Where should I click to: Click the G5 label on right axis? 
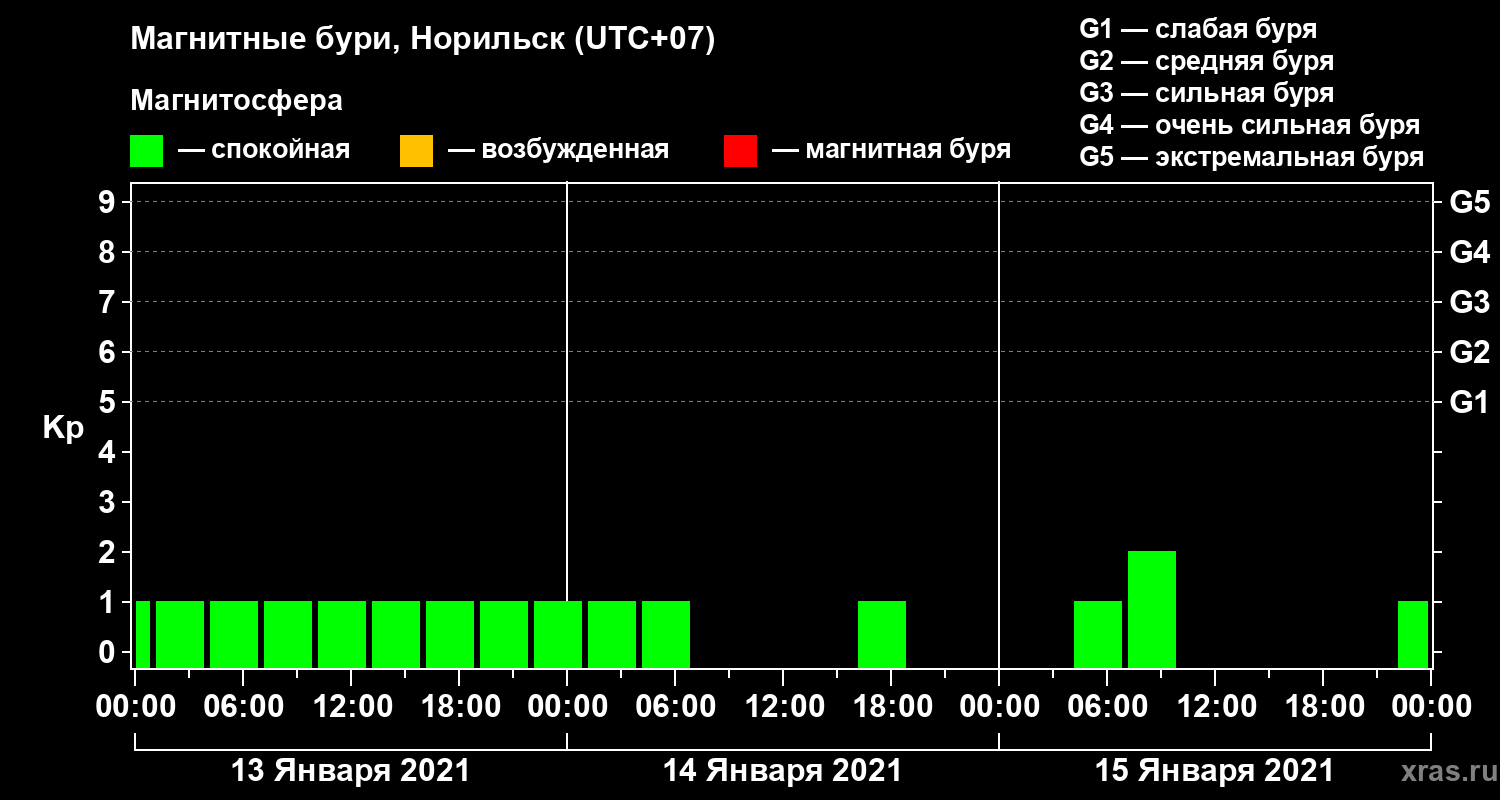(x=1469, y=202)
